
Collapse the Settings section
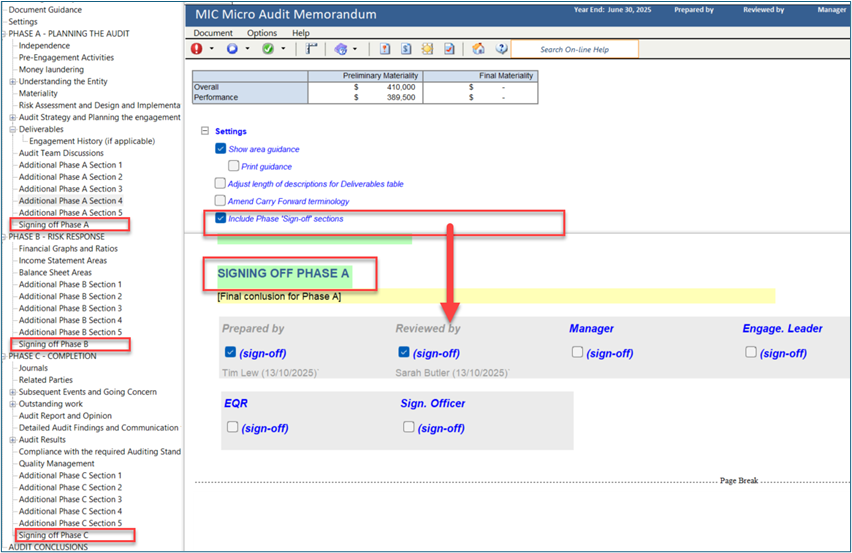205,131
